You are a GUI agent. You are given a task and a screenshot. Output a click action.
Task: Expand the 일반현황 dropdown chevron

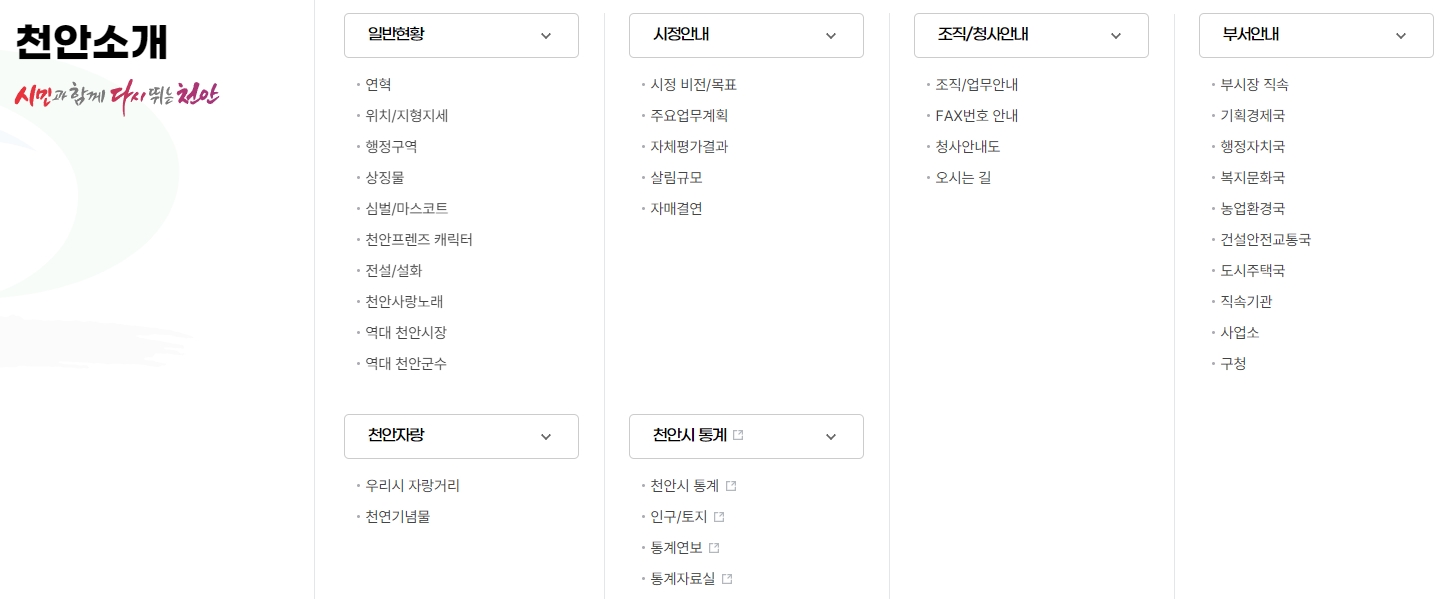(546, 35)
